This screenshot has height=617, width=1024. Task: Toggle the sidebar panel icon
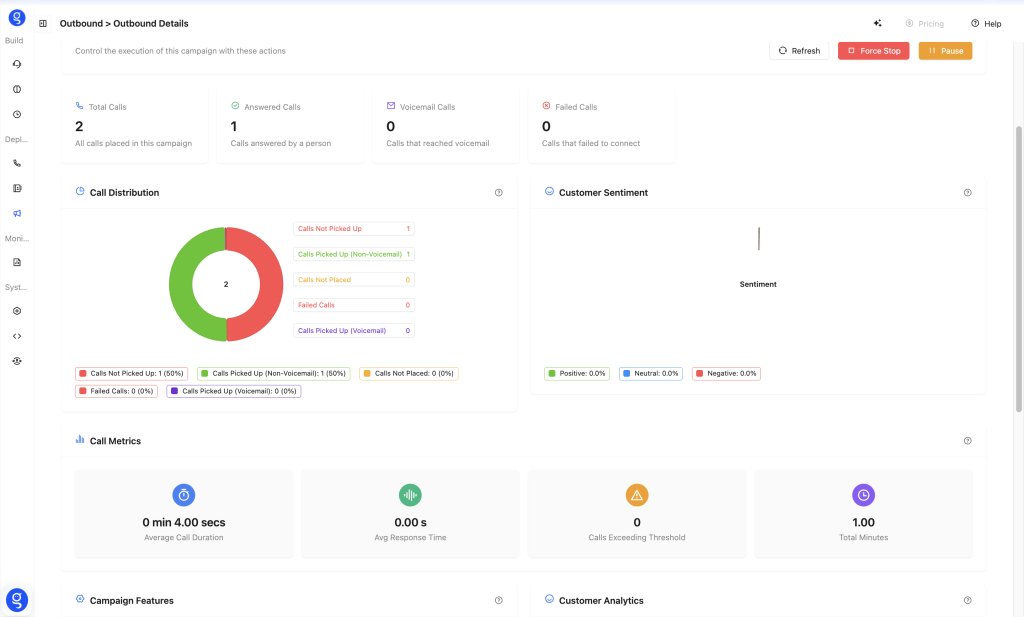(x=42, y=23)
